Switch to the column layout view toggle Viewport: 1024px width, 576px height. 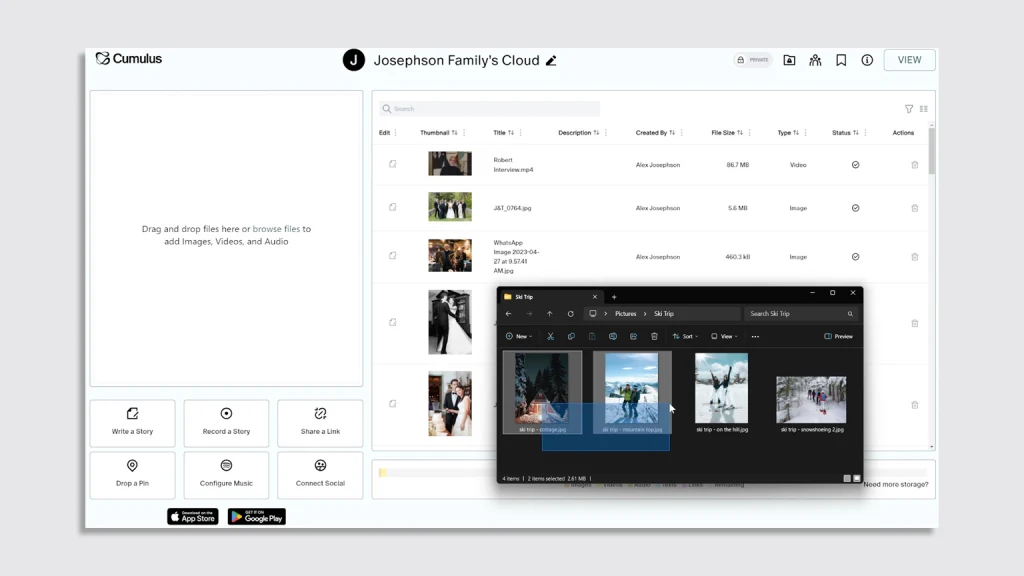point(924,109)
